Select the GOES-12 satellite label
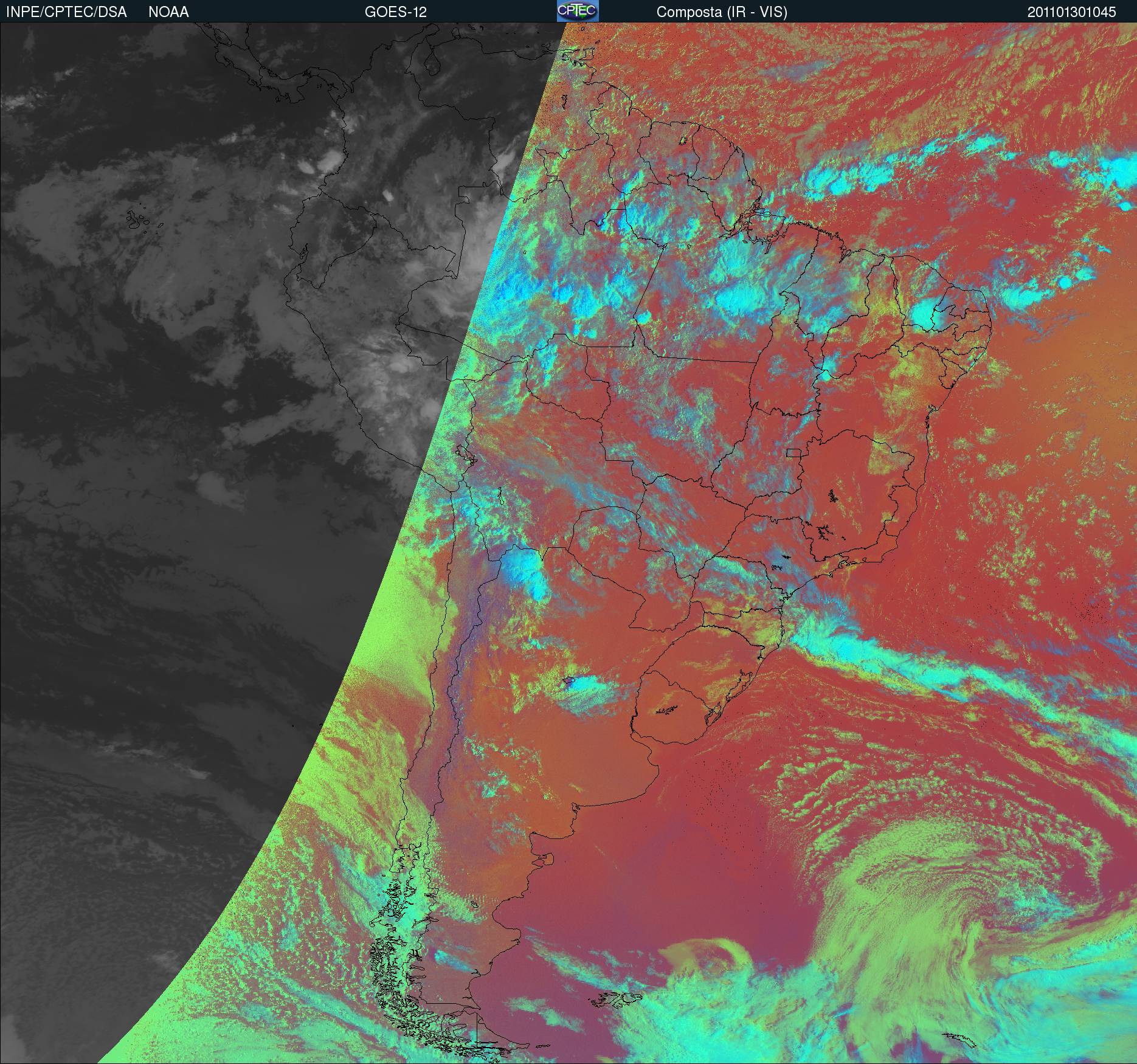This screenshot has height=1064, width=1137. (396, 12)
